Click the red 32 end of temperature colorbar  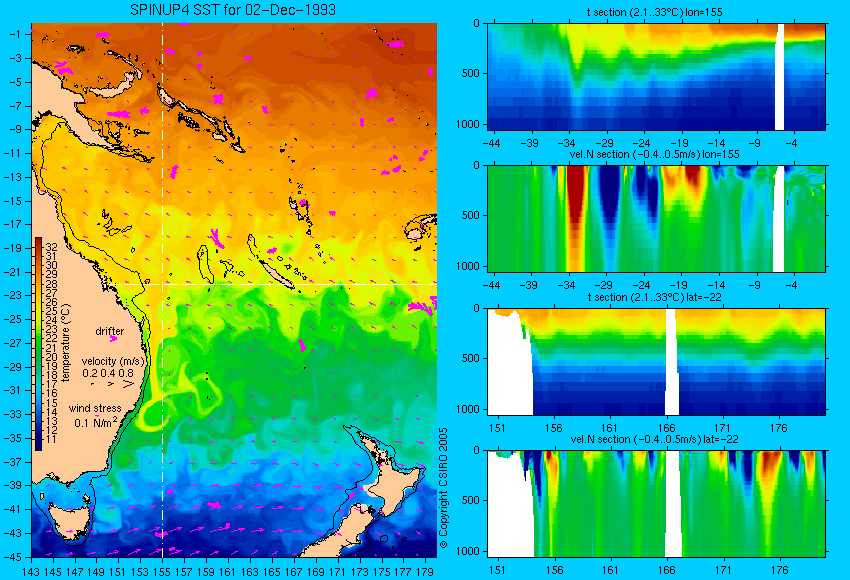pos(38,242)
